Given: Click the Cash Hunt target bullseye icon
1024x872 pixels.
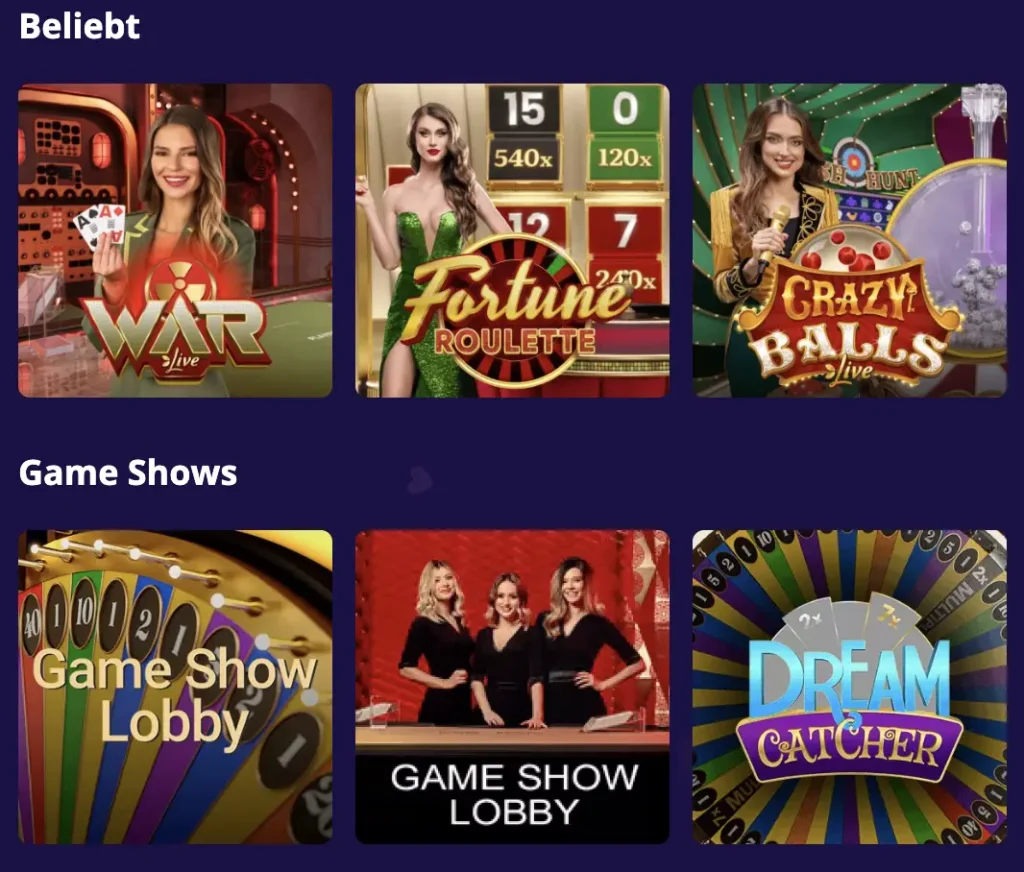Looking at the screenshot, I should click(851, 160).
